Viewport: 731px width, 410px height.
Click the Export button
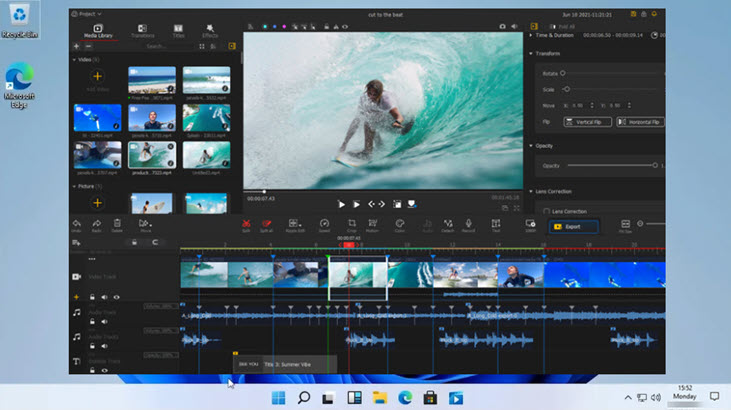pos(574,226)
